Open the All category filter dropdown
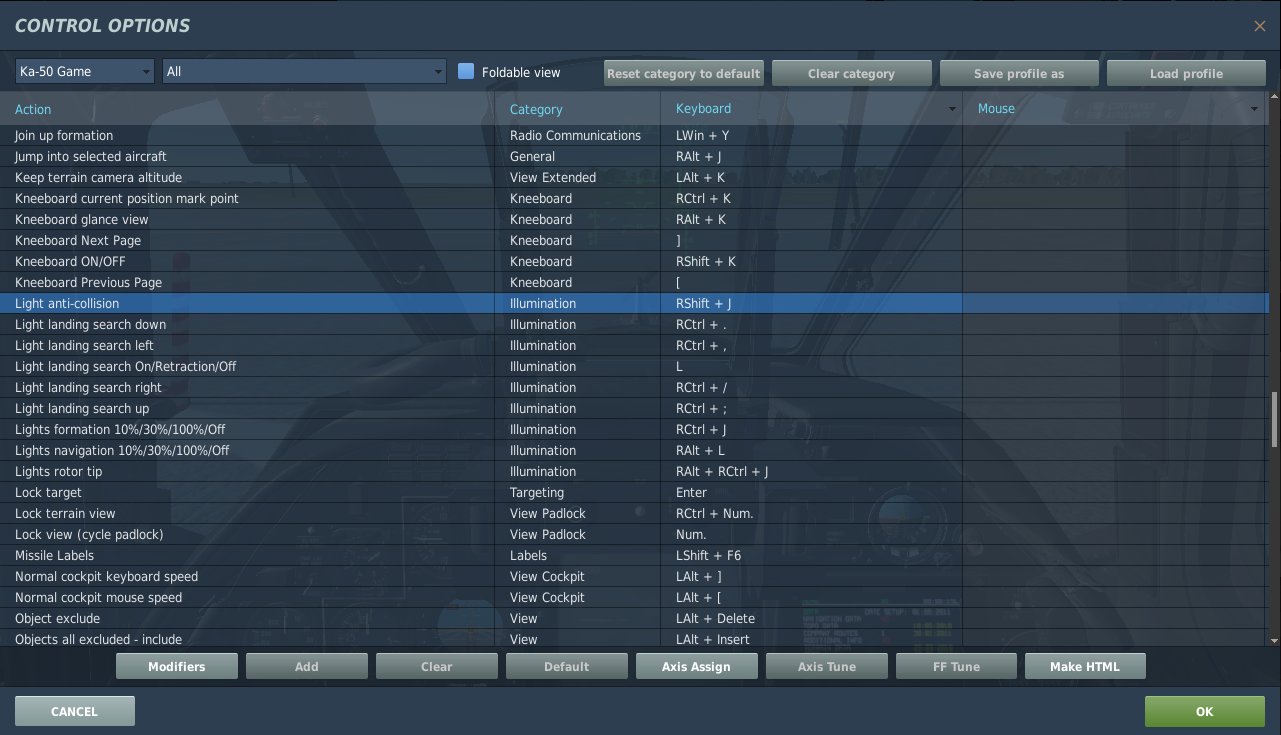 (x=304, y=72)
